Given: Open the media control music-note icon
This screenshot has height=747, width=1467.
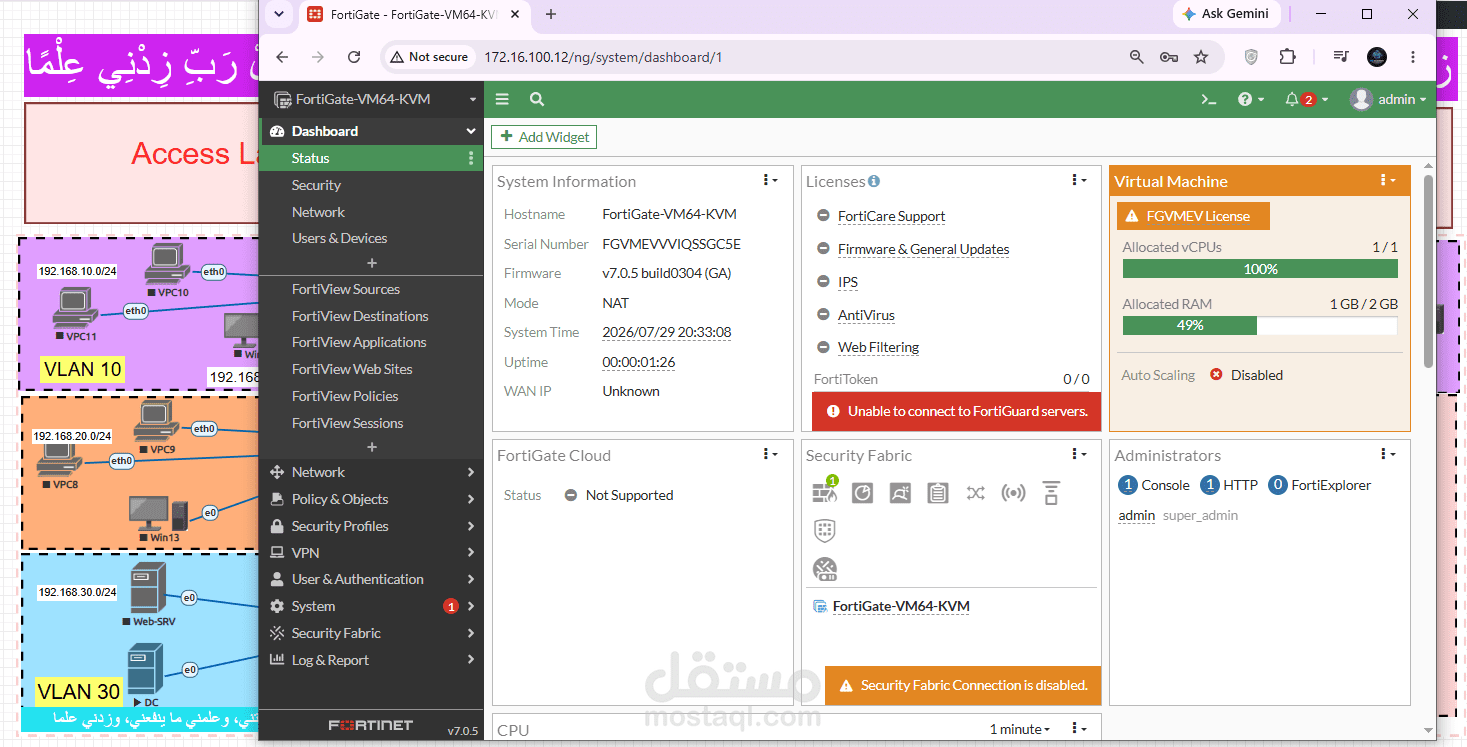Looking at the screenshot, I should coord(1341,57).
